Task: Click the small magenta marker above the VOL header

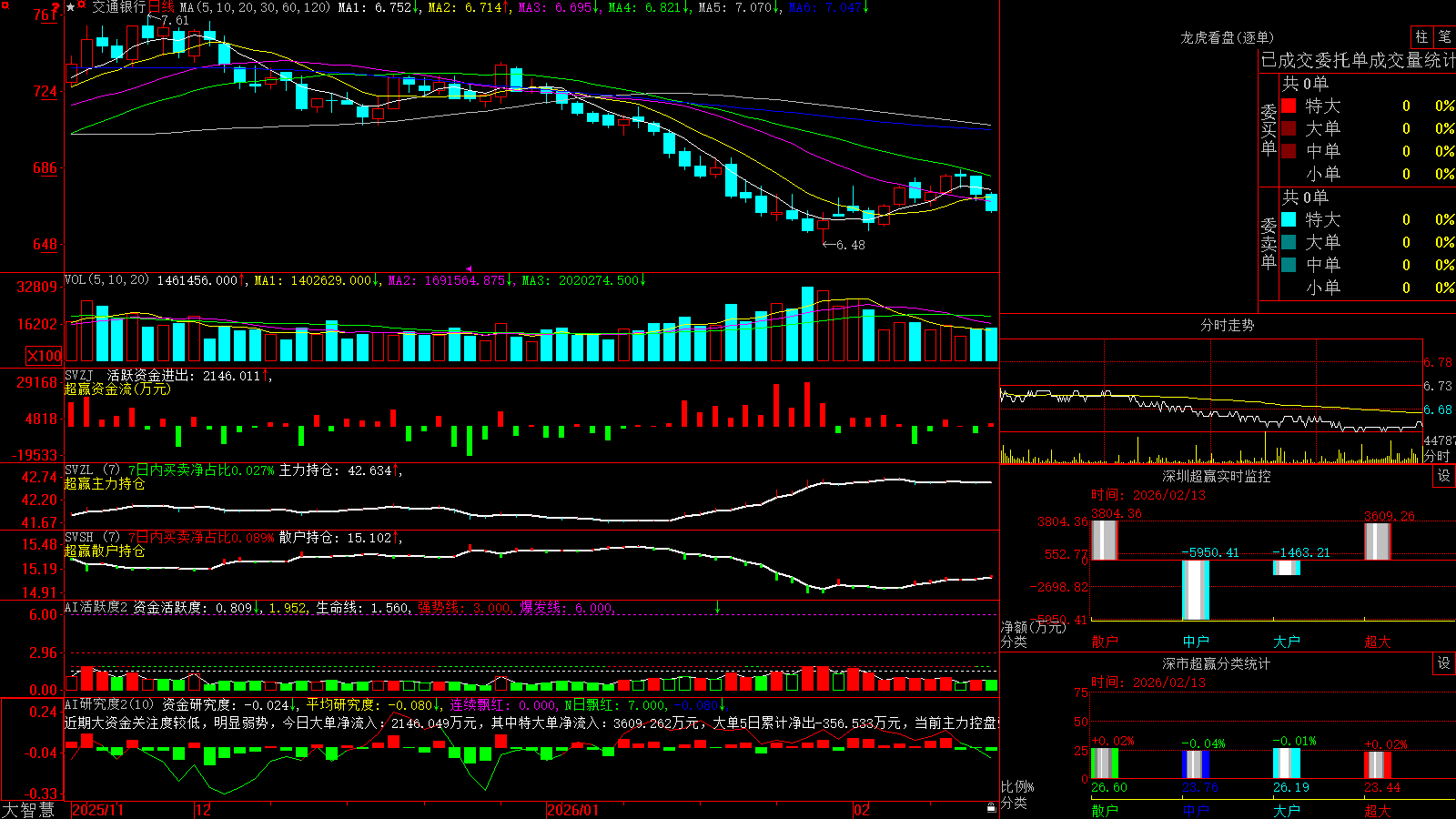Action: click(x=469, y=269)
